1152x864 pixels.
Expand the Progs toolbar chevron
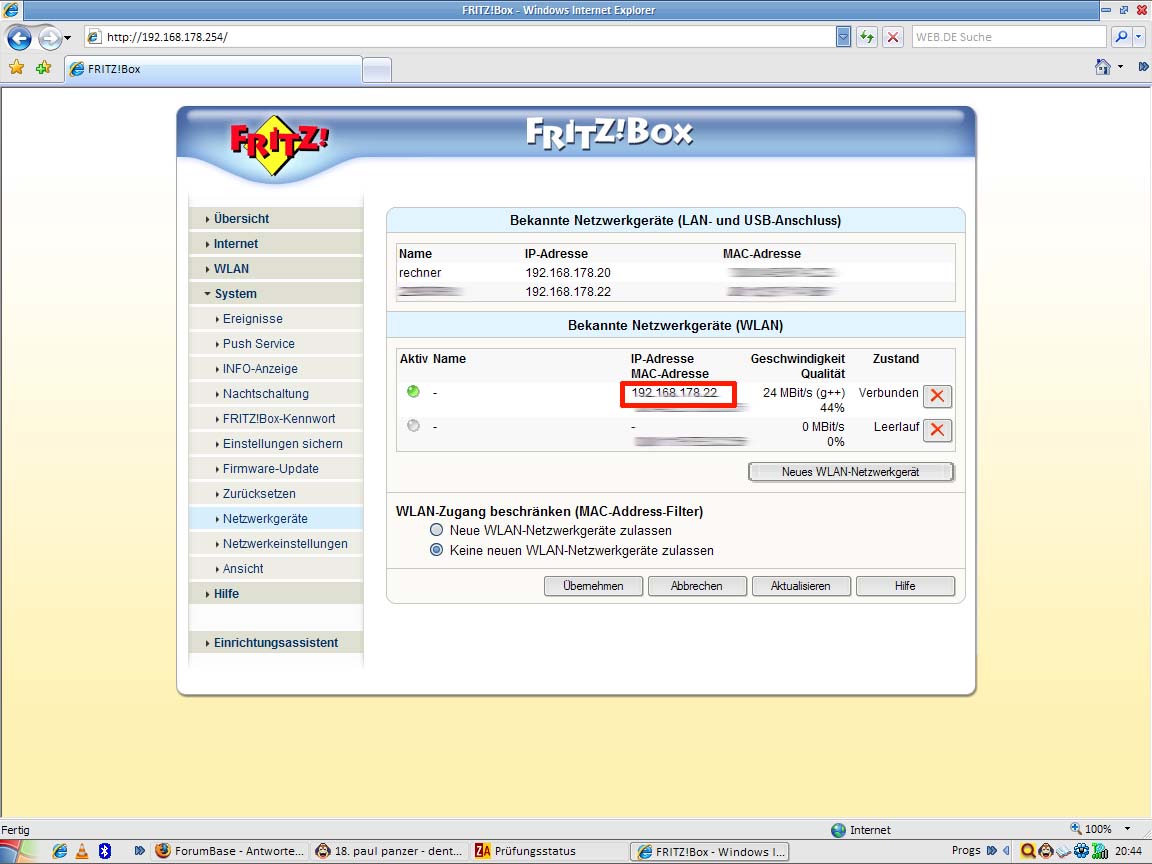[991, 850]
